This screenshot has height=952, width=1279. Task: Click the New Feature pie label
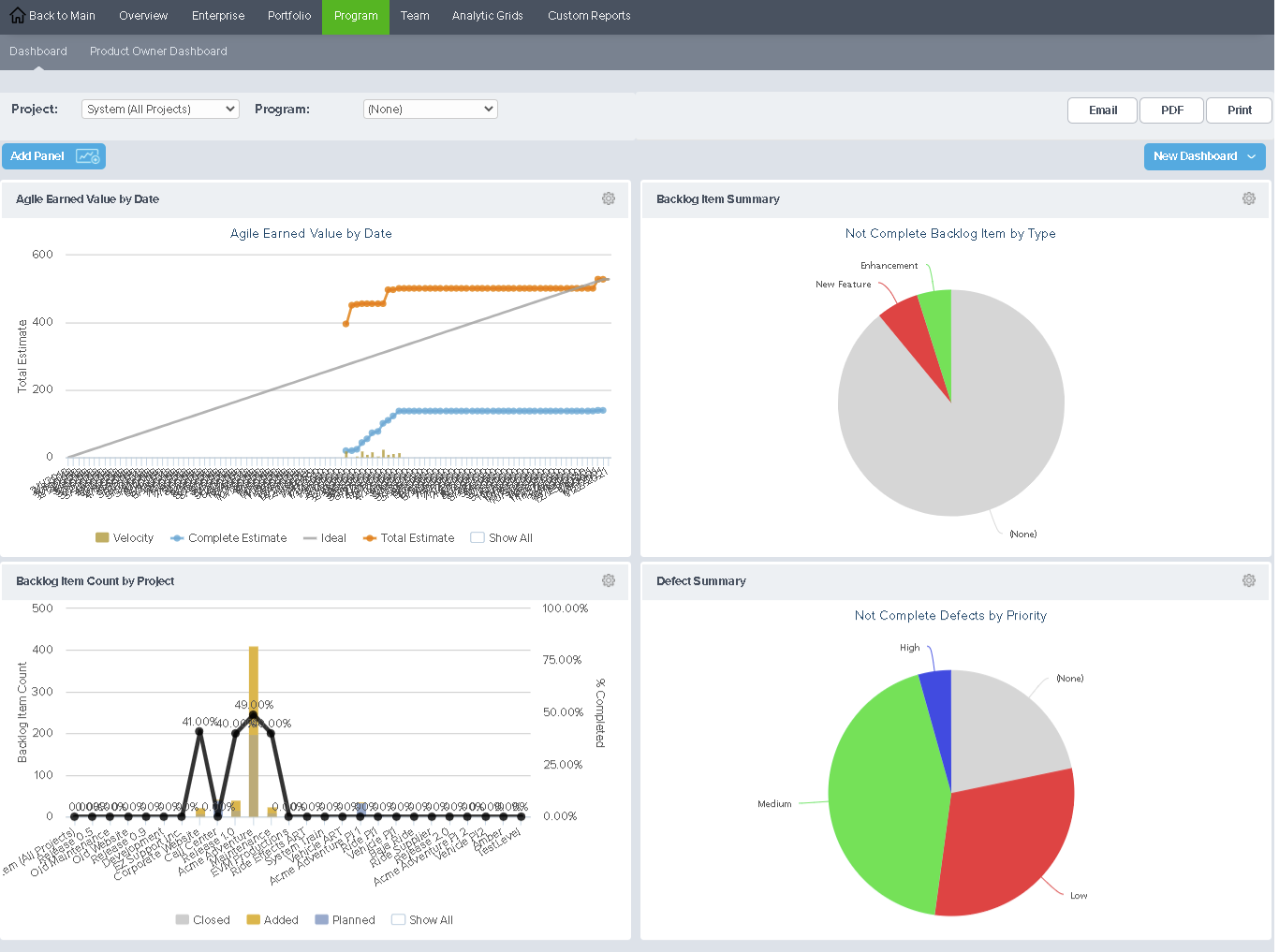click(x=843, y=285)
